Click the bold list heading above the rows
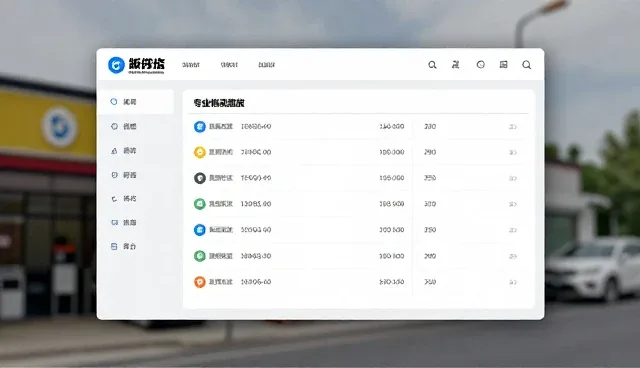Image resolution: width=640 pixels, height=368 pixels. click(x=219, y=103)
